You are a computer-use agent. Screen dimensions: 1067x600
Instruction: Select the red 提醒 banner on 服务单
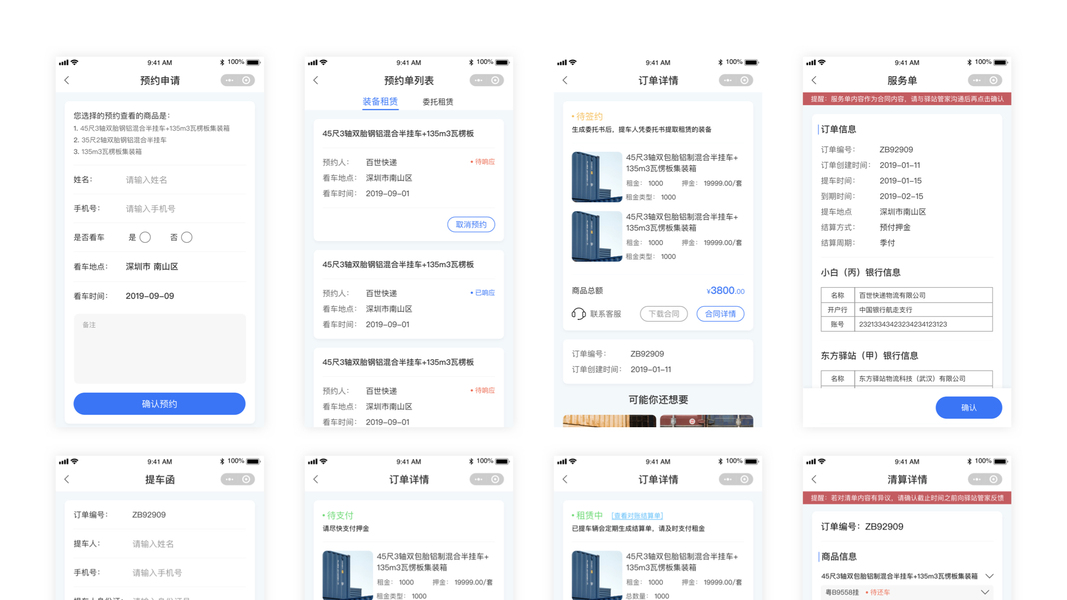tap(906, 99)
